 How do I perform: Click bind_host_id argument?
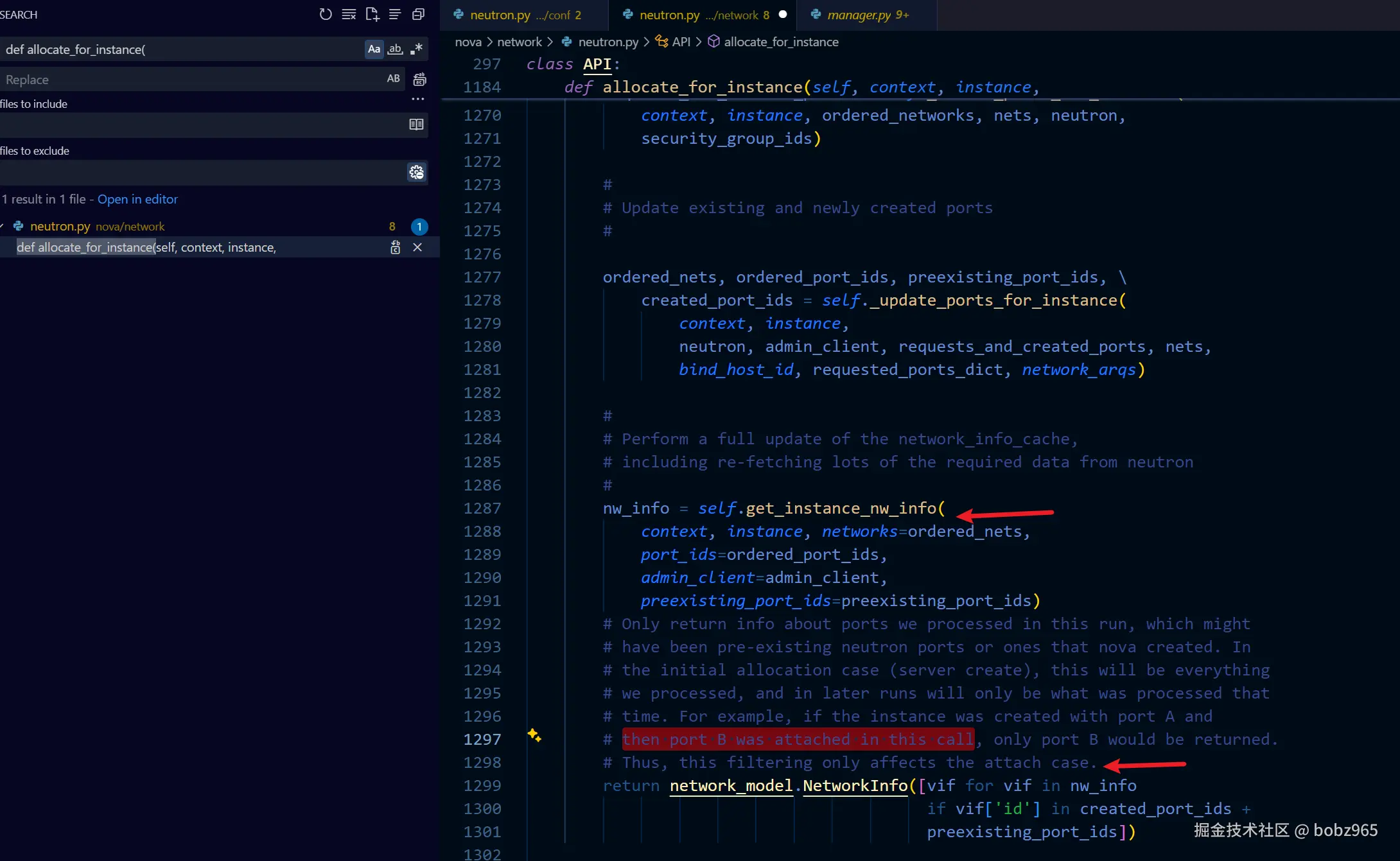(736, 370)
